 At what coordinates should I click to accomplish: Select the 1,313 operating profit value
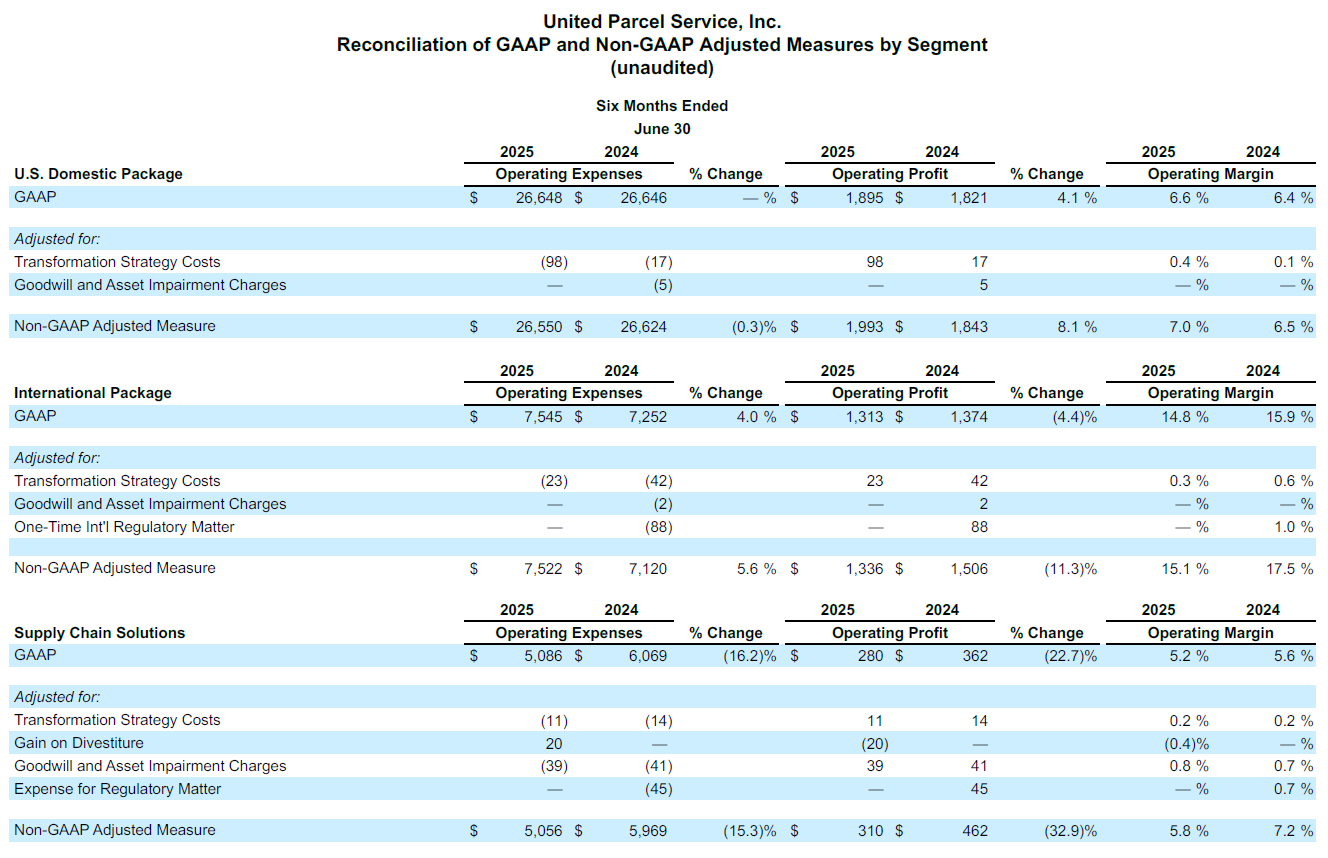pyautogui.click(x=865, y=417)
